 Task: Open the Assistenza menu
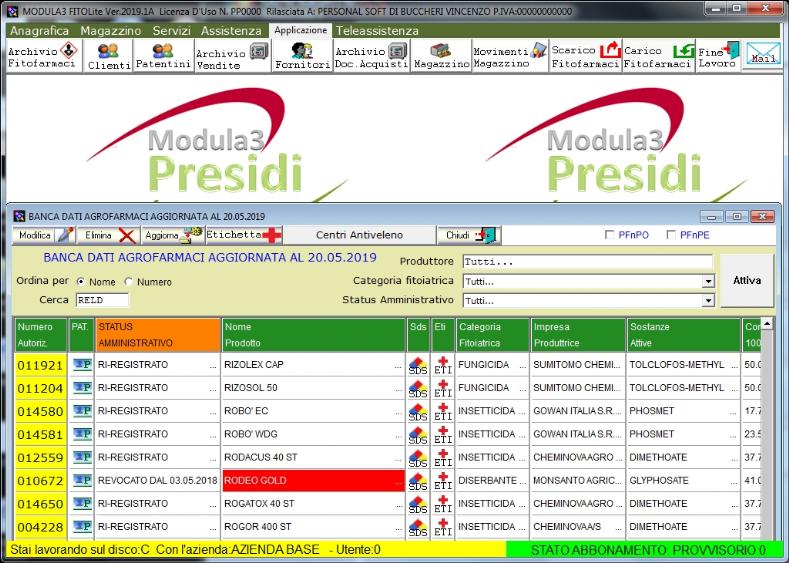click(231, 31)
